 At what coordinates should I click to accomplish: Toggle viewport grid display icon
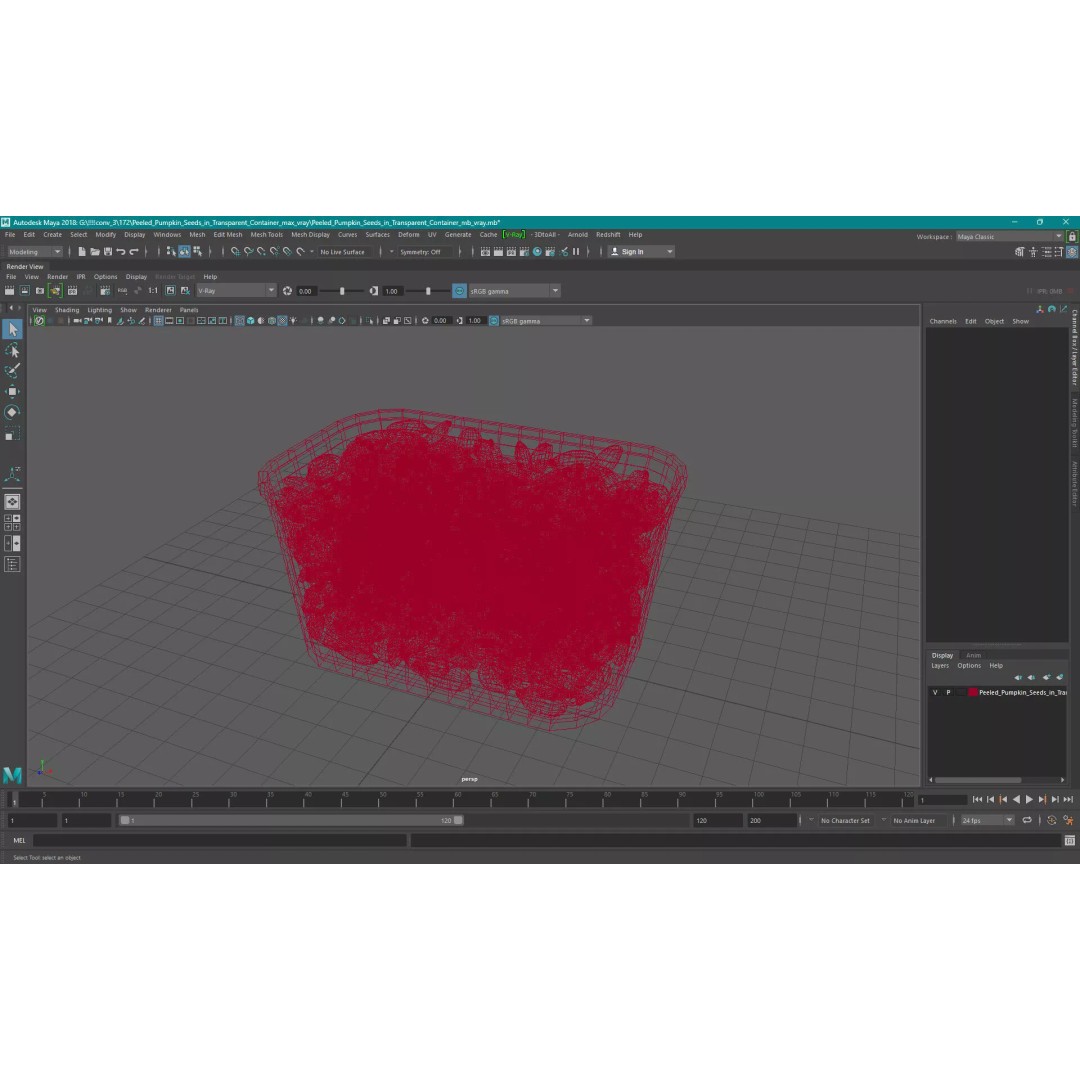[158, 321]
